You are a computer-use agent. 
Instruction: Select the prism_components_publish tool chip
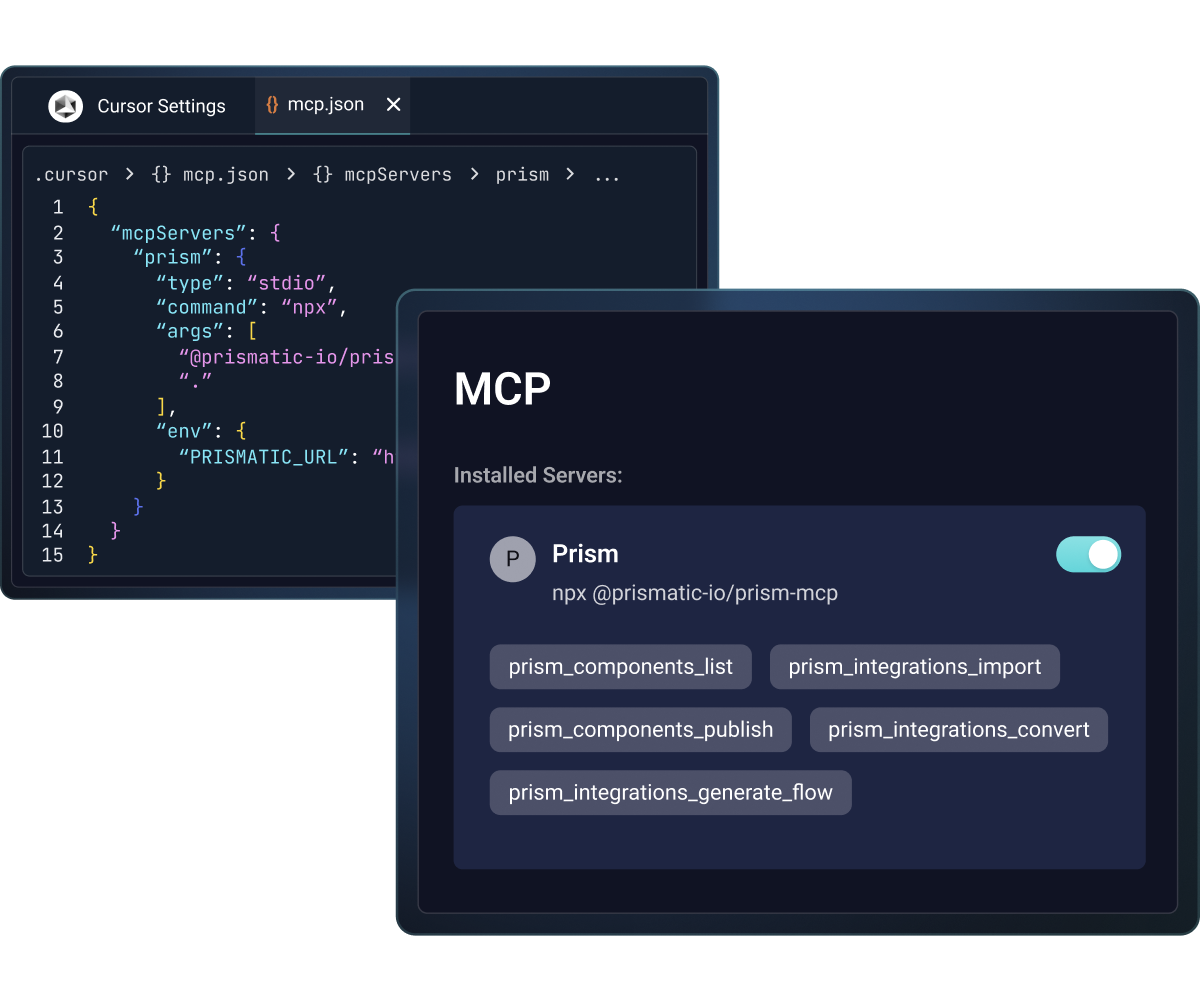point(641,730)
